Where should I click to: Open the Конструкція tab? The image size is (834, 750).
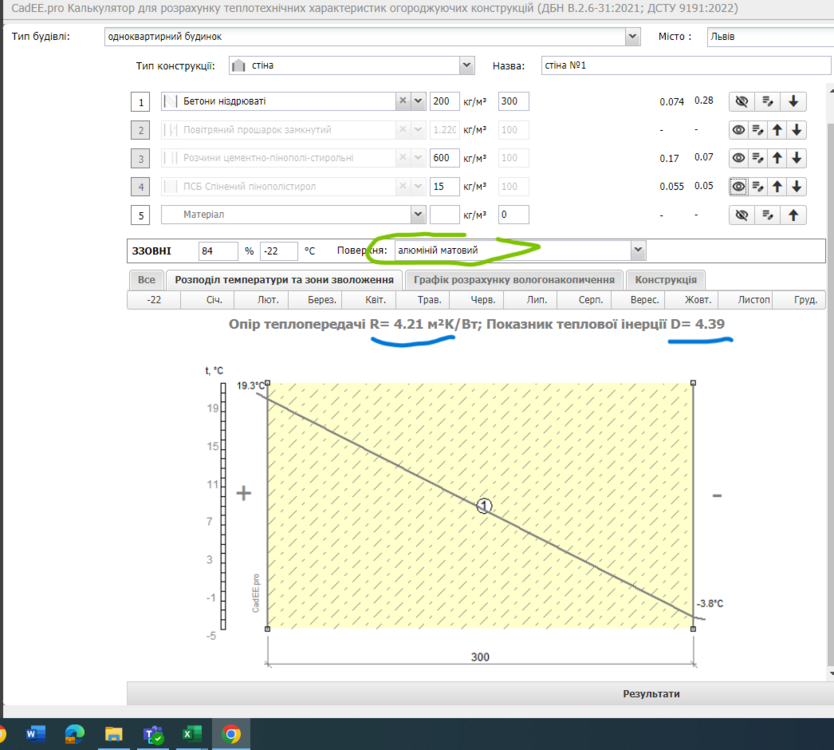(x=665, y=280)
